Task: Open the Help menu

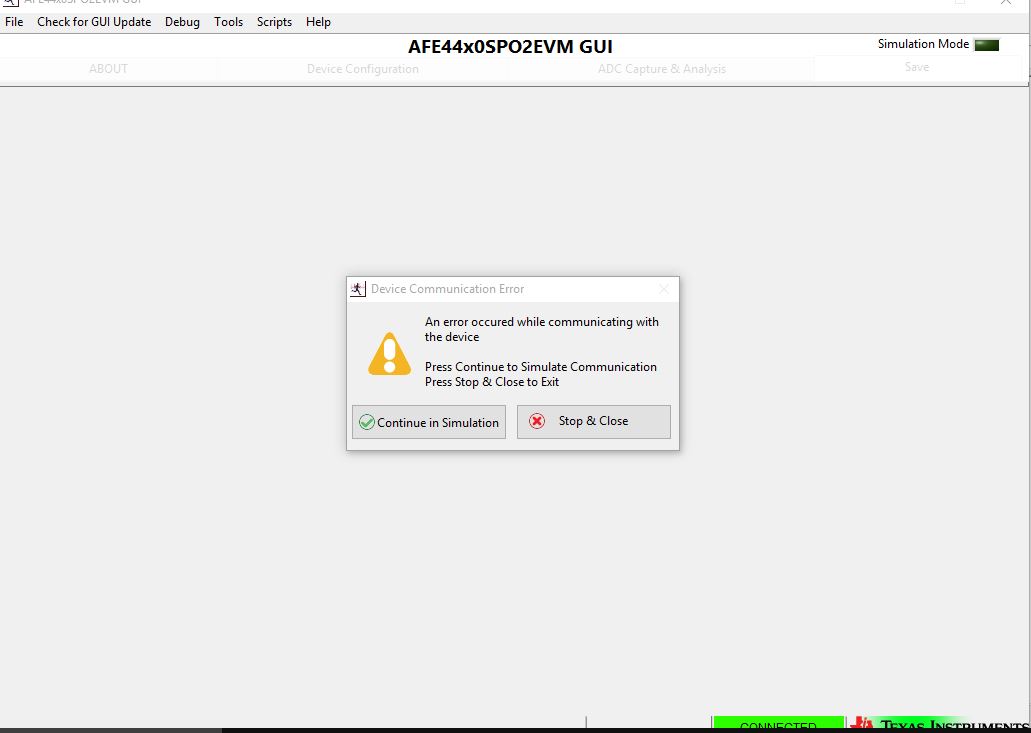Action: coord(318,22)
